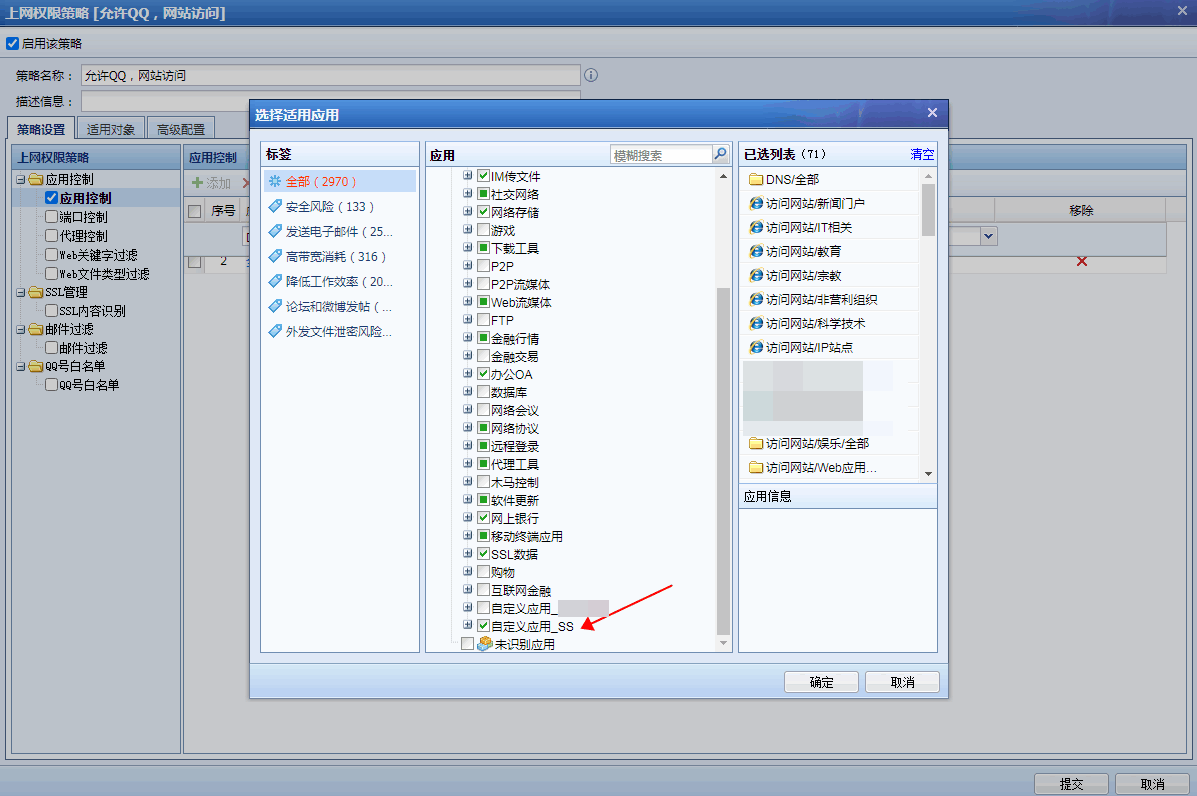Click the 模糊搜索 search input field
The image size is (1197, 796).
[x=660, y=155]
